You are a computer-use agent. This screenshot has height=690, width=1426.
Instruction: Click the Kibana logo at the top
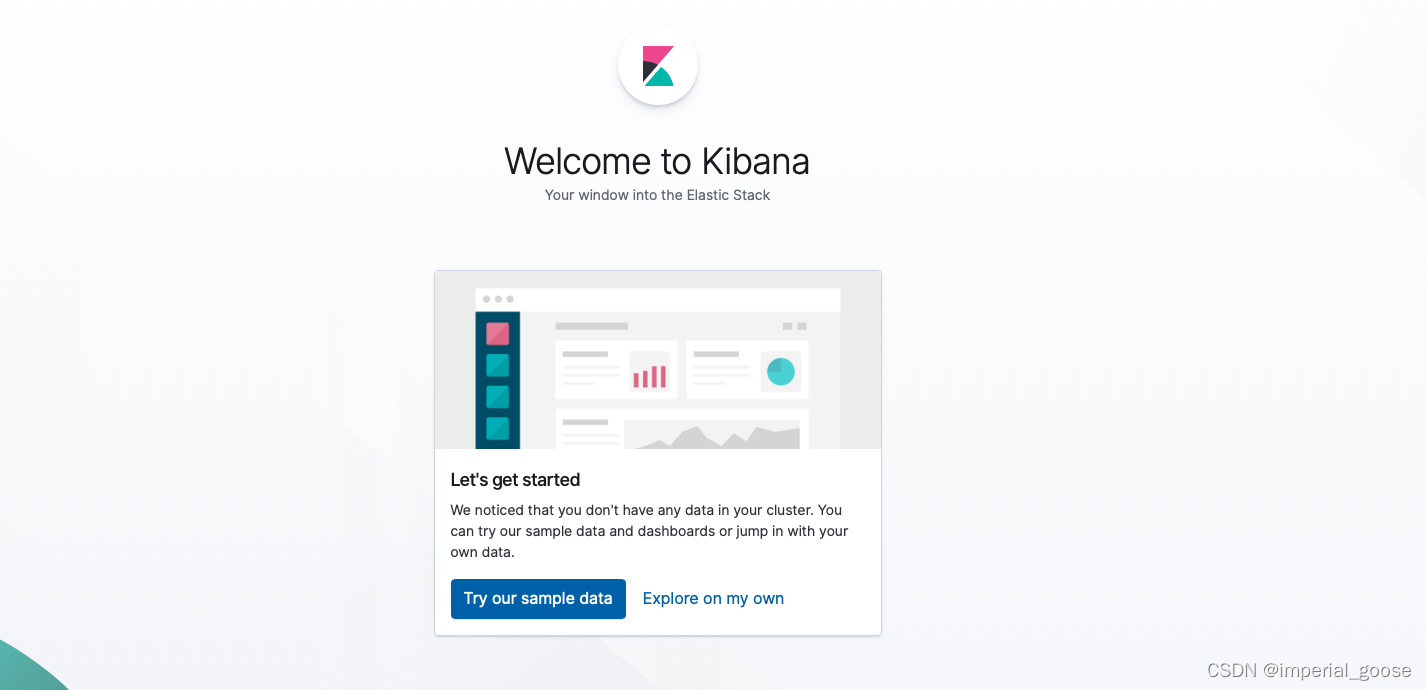point(657,65)
